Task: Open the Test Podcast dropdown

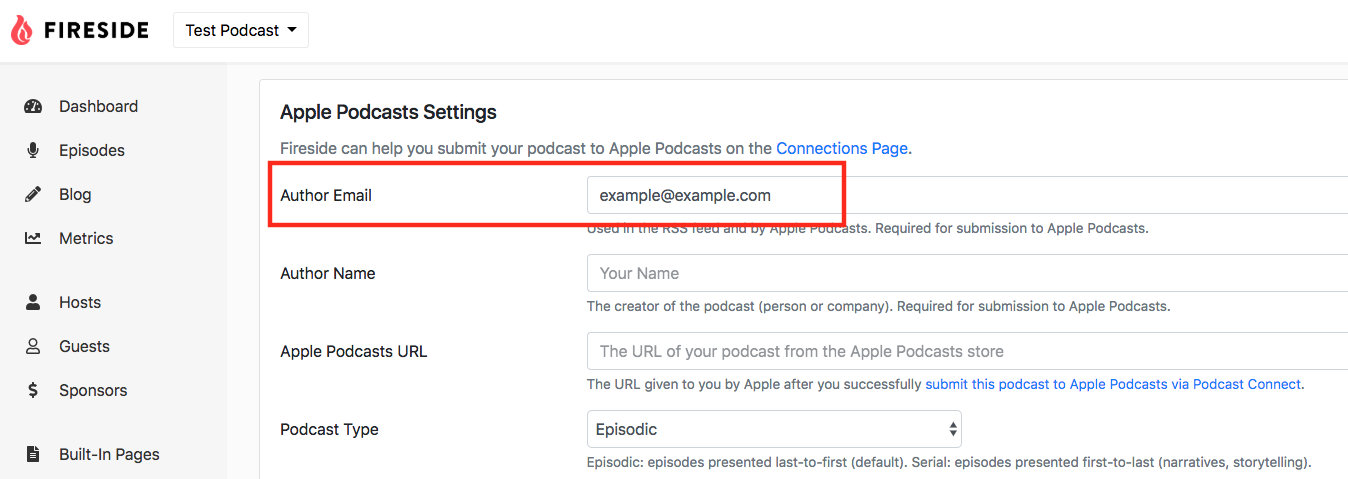Action: click(241, 30)
